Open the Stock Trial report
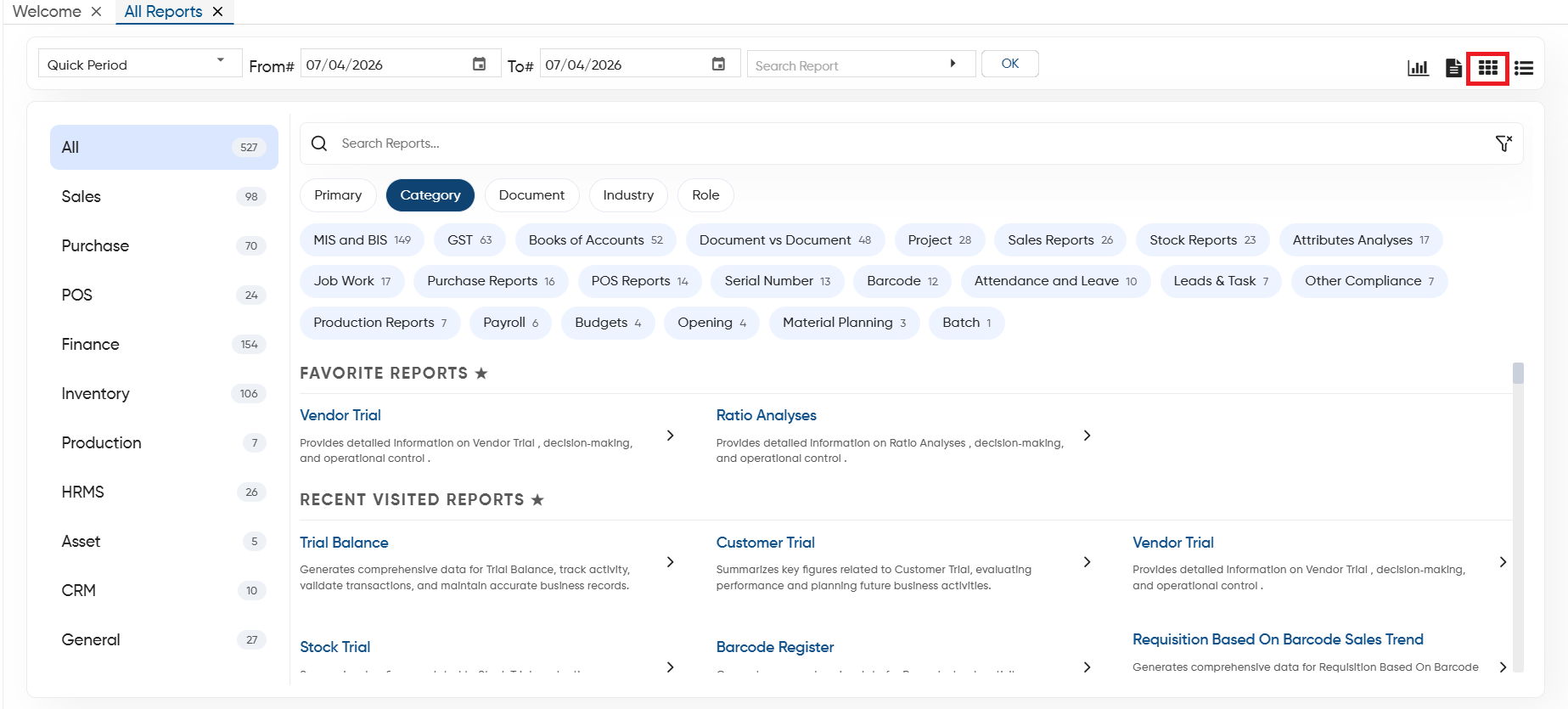 (x=335, y=647)
